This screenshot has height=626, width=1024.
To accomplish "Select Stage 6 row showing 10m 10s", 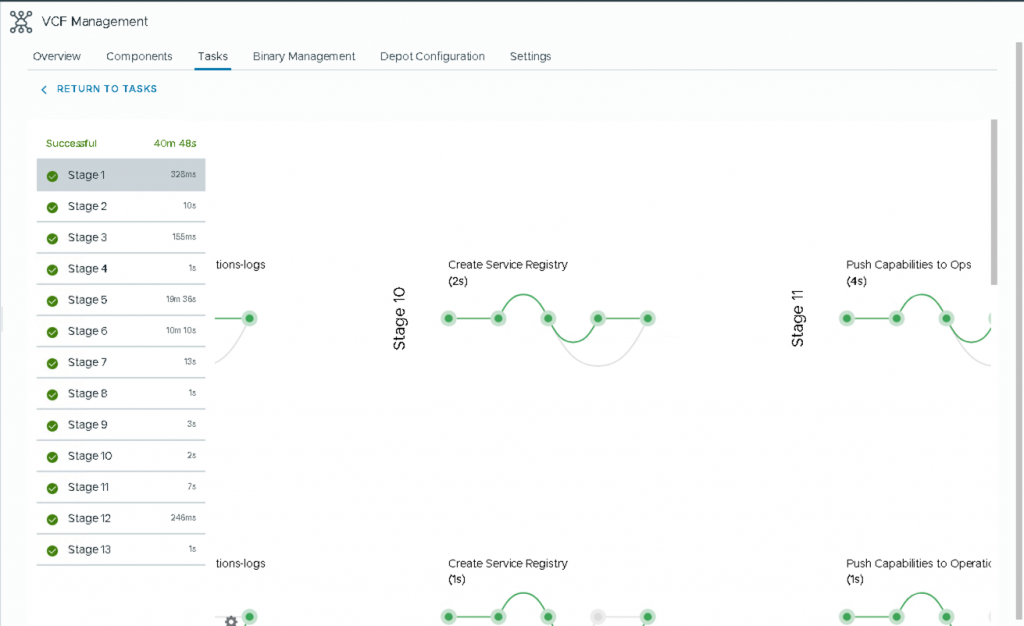I will 121,332.
